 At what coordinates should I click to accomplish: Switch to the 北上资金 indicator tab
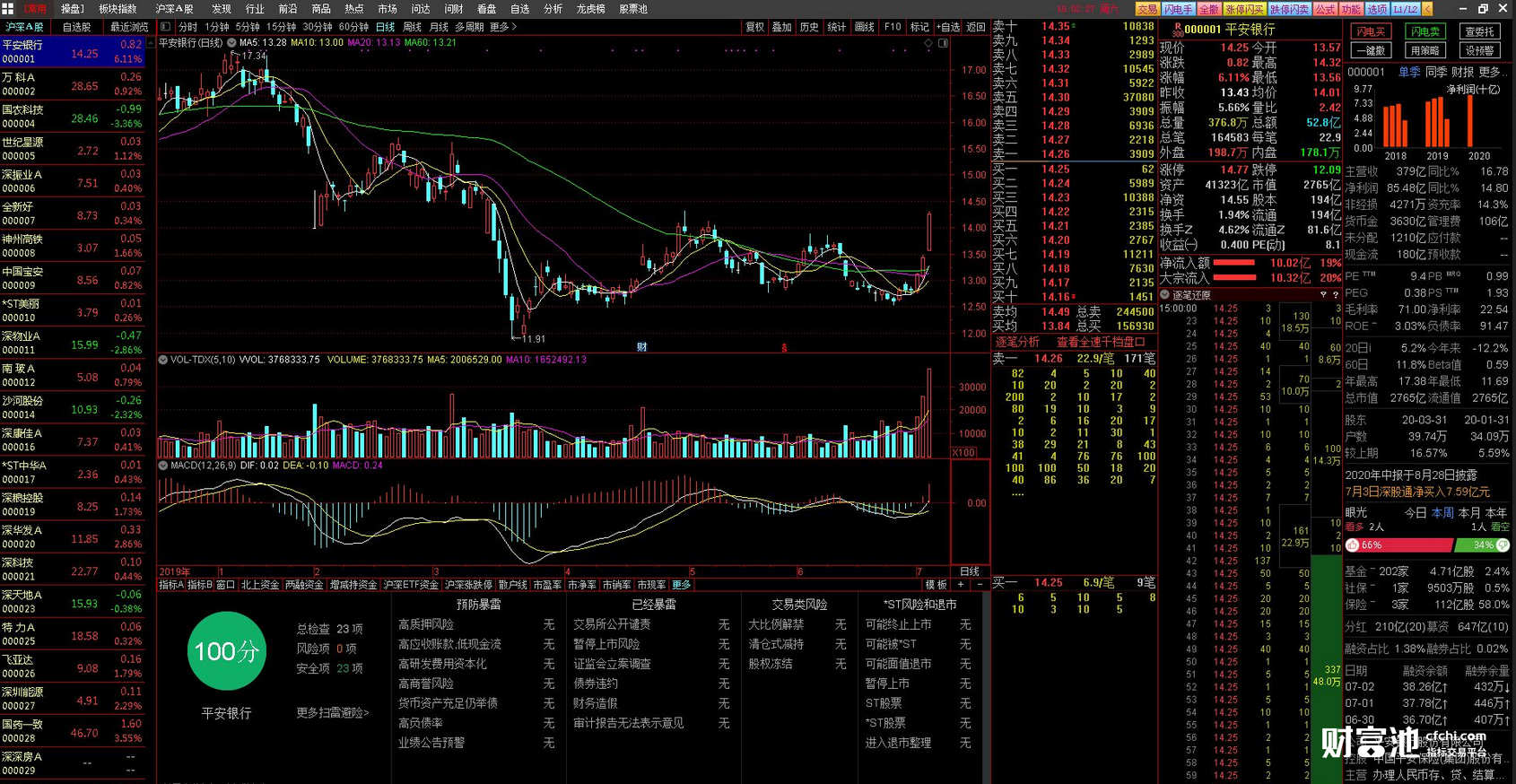pos(260,585)
